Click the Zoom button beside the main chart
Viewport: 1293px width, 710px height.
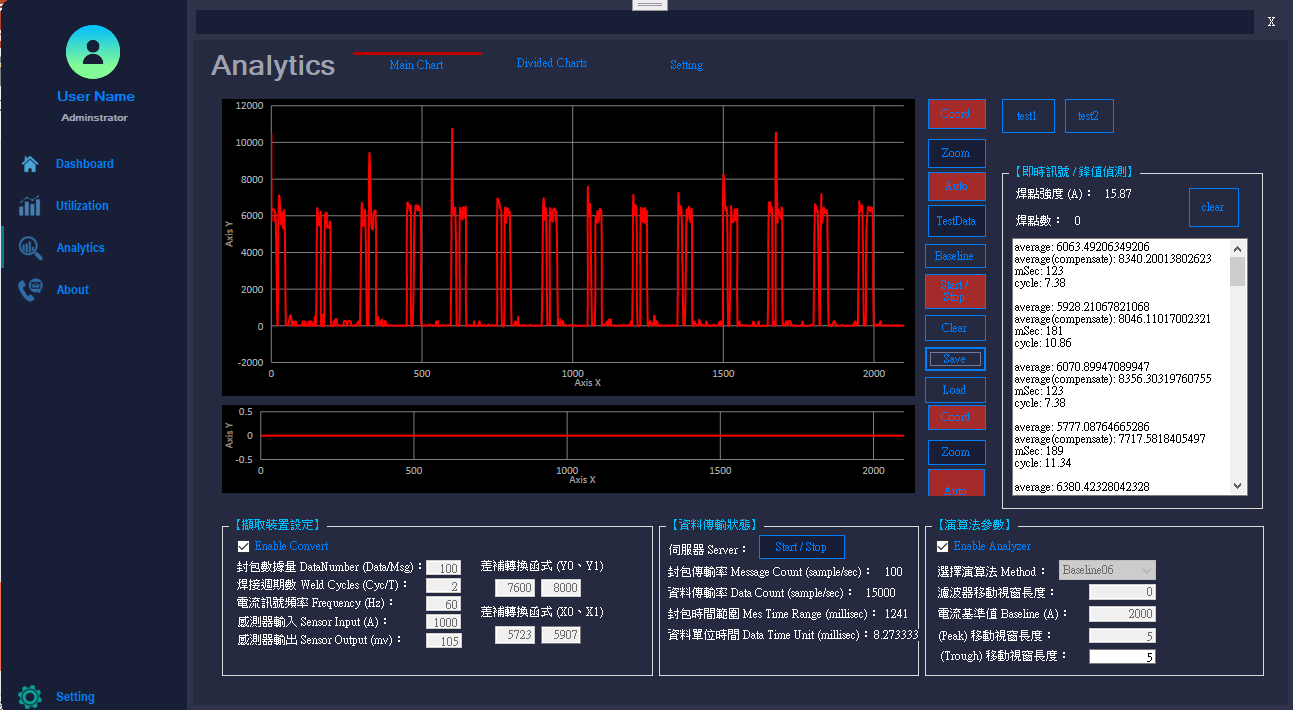[x=956, y=153]
